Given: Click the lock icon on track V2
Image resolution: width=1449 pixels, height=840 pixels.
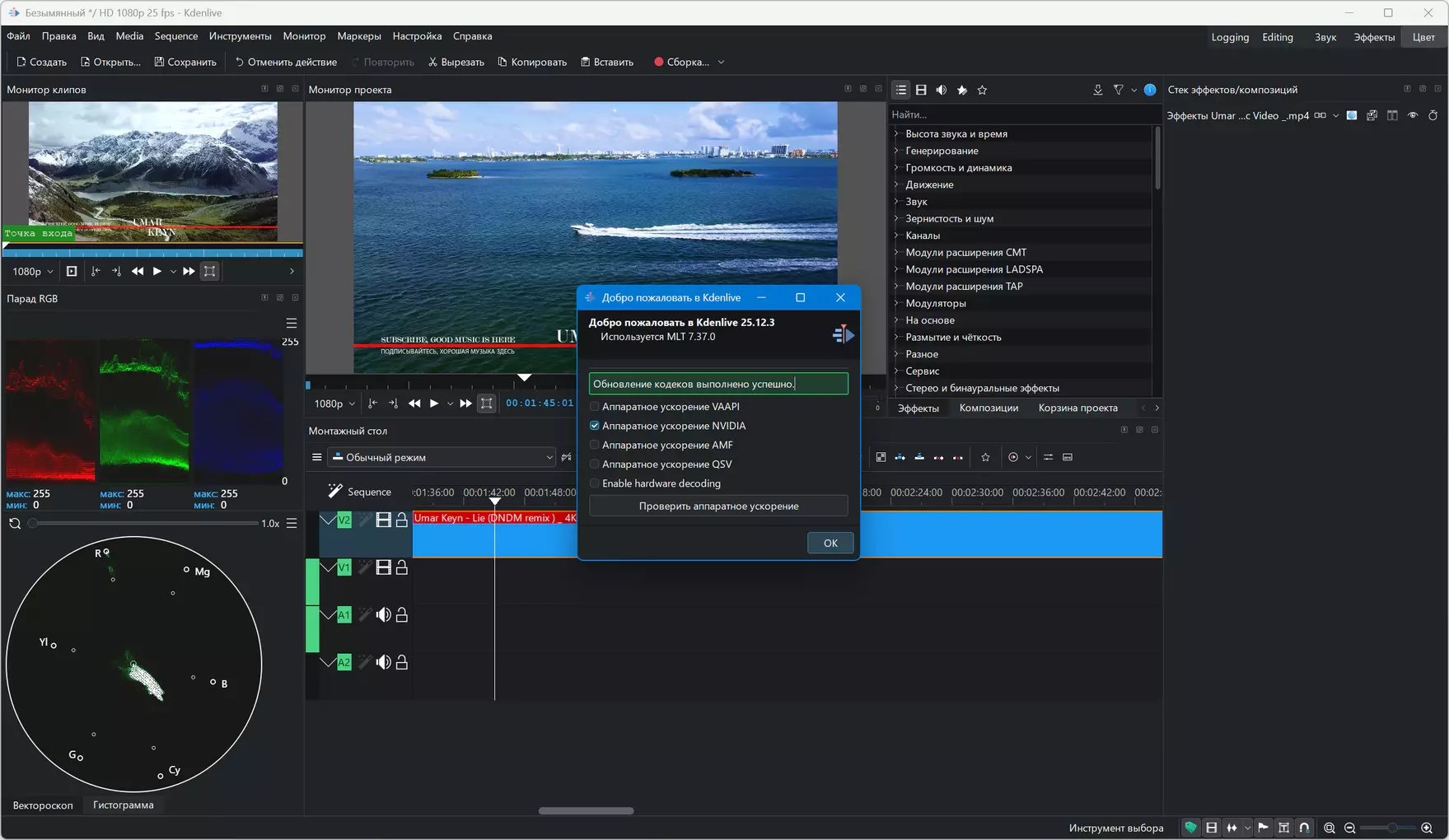Looking at the screenshot, I should [402, 520].
